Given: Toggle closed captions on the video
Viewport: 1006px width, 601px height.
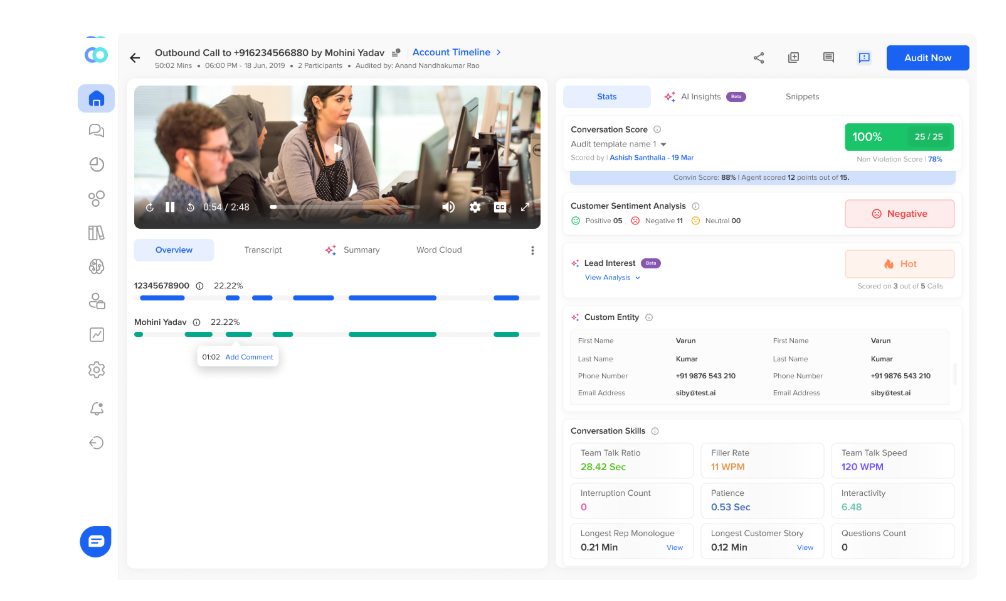Looking at the screenshot, I should [500, 207].
